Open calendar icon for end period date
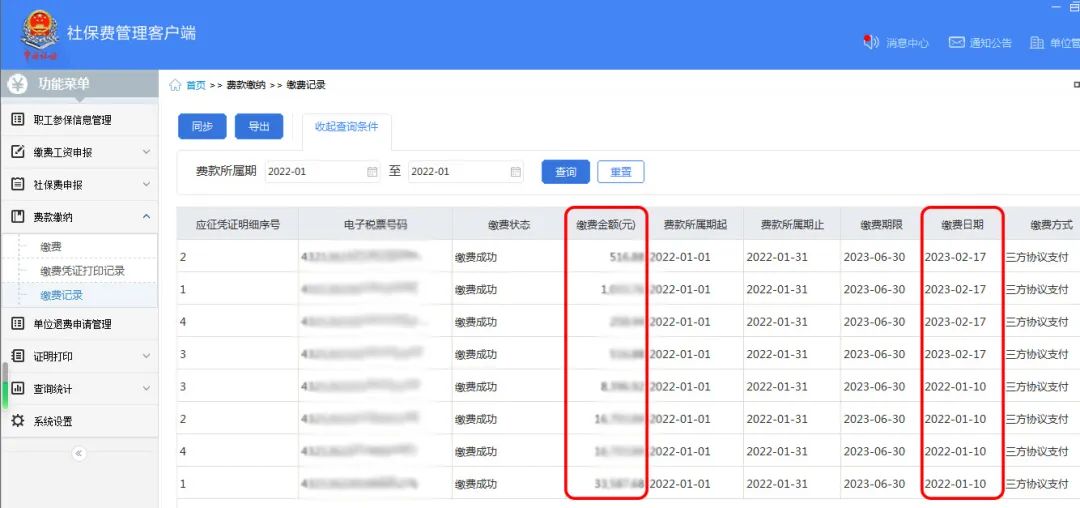The height and width of the screenshot is (508, 1080). 516,172
